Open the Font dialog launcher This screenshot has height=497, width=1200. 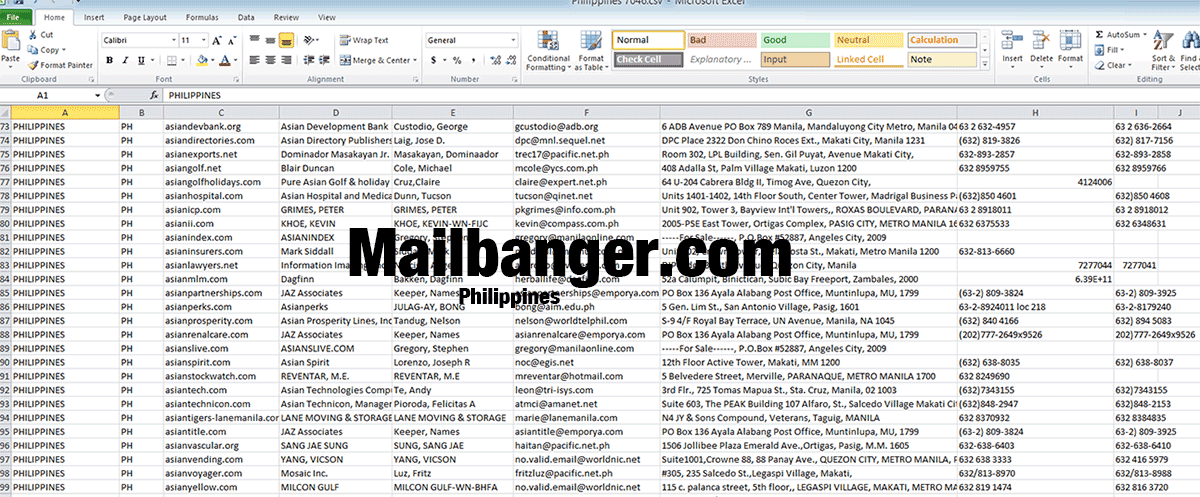pyautogui.click(x=237, y=78)
